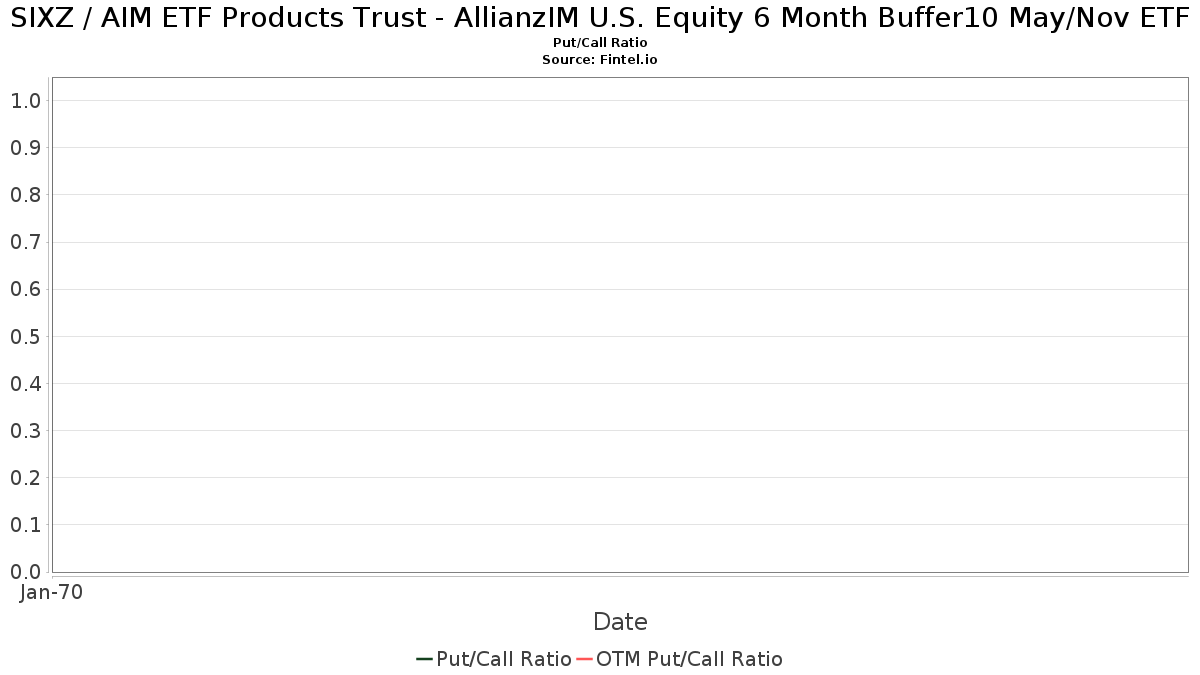This screenshot has width=1200, height=675.
Task: Click the Put/Call Ratio legend label
Action: (x=503, y=659)
